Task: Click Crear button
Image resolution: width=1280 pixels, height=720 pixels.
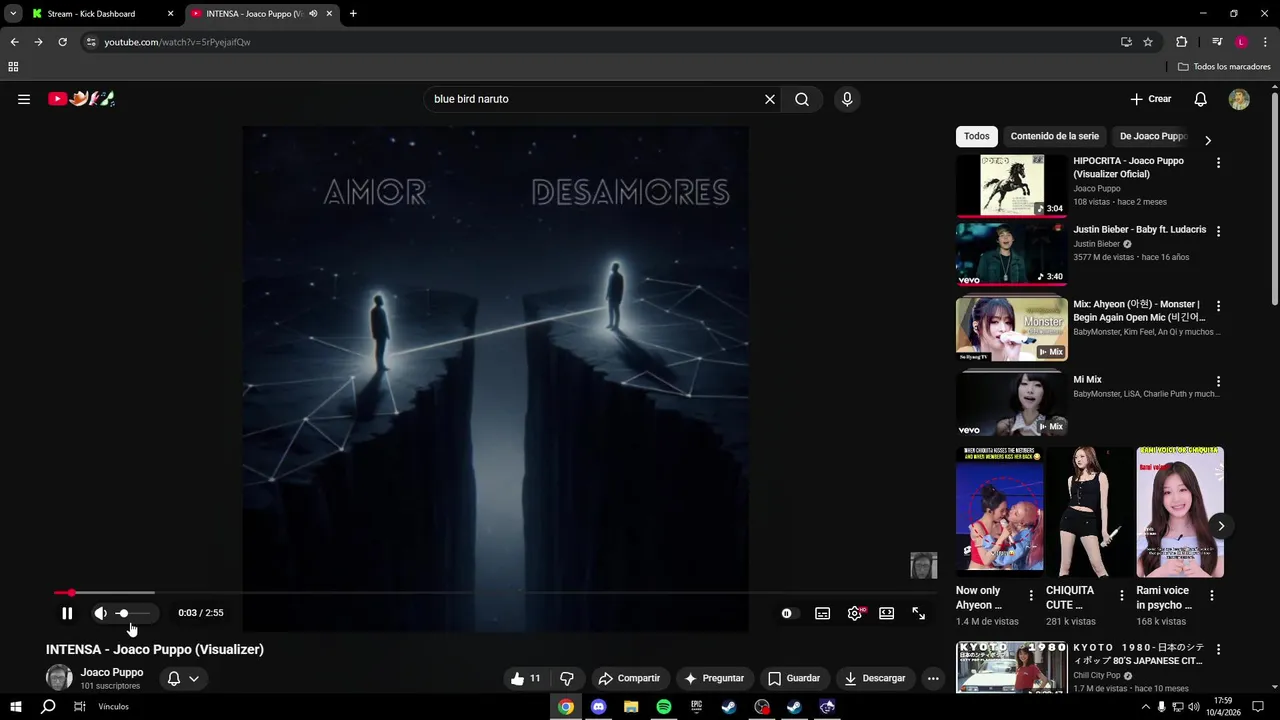Action: pyautogui.click(x=1151, y=99)
